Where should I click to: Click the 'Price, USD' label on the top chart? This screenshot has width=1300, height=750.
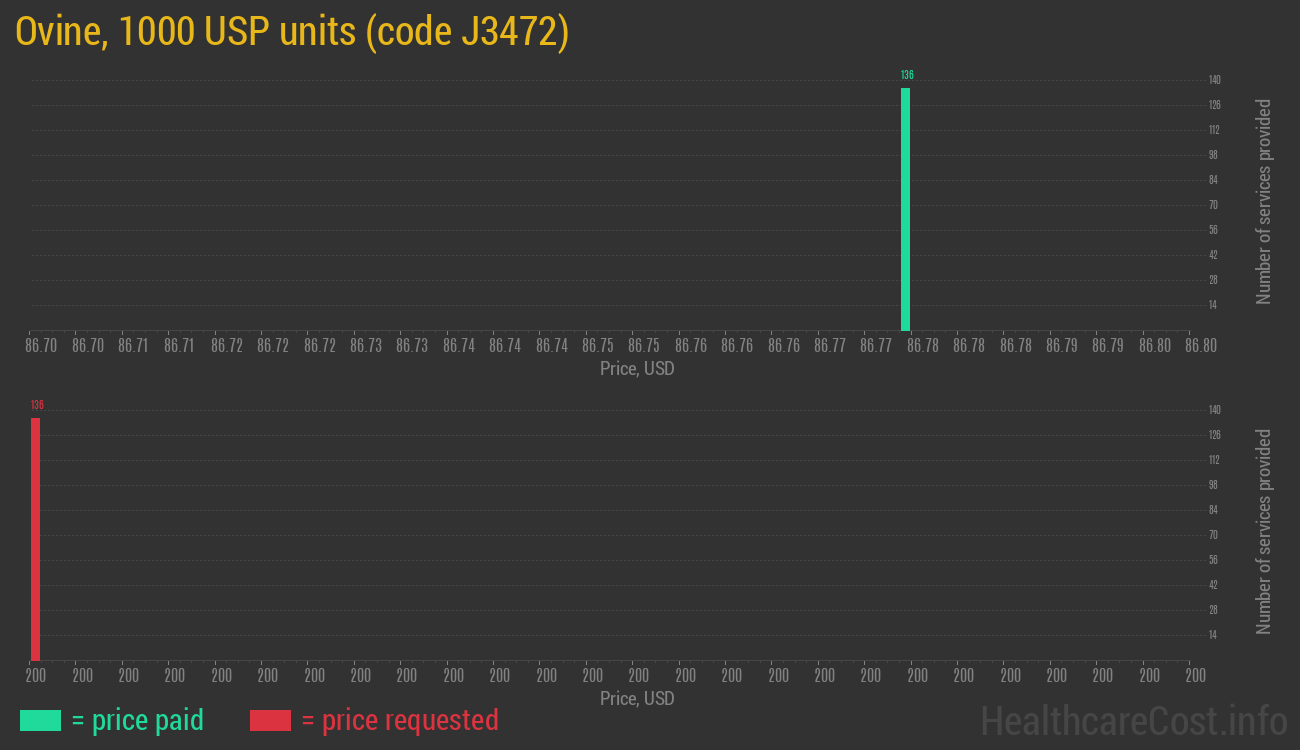click(x=637, y=368)
